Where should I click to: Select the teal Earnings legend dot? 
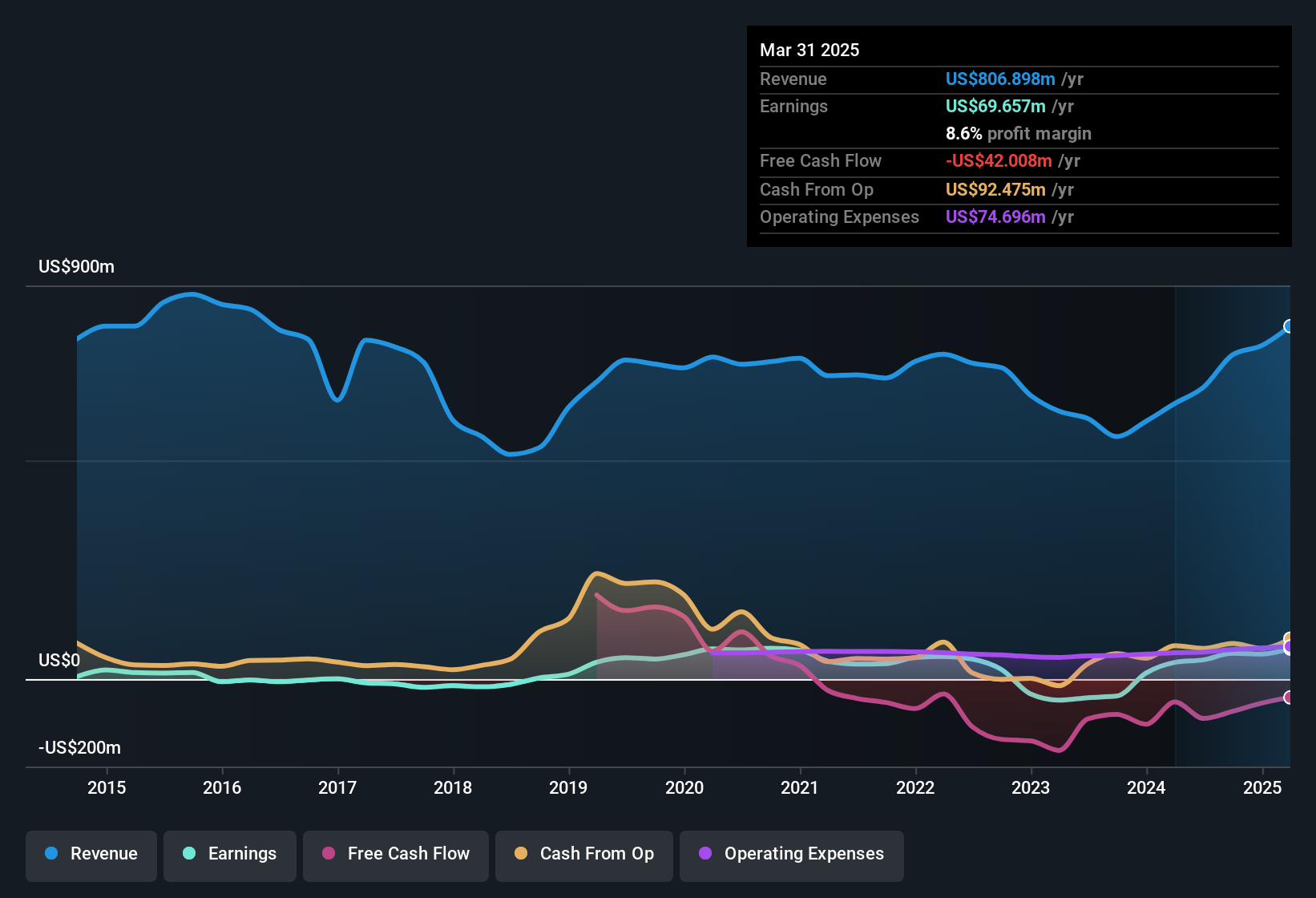(189, 854)
